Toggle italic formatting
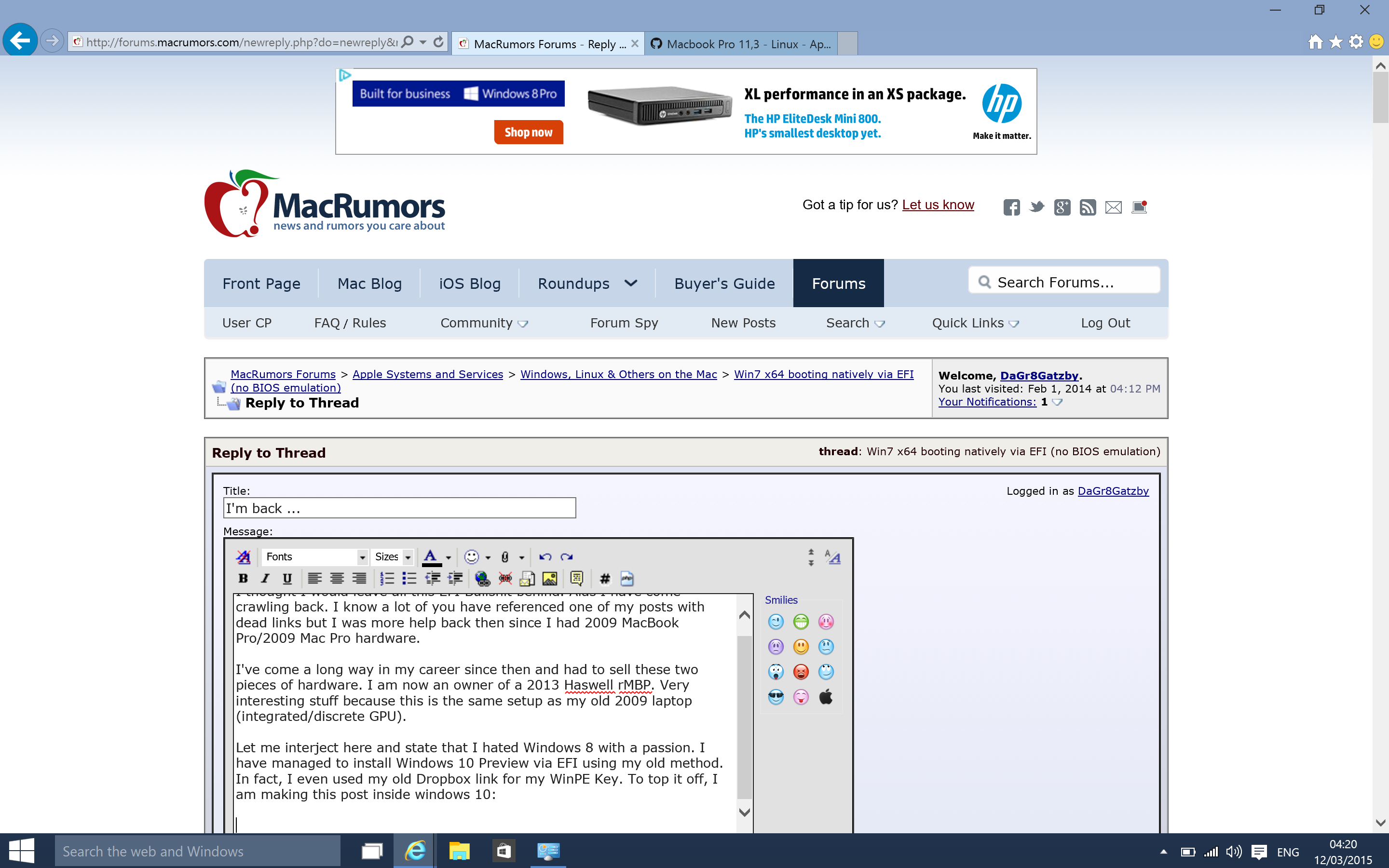The height and width of the screenshot is (868, 1389). (265, 579)
